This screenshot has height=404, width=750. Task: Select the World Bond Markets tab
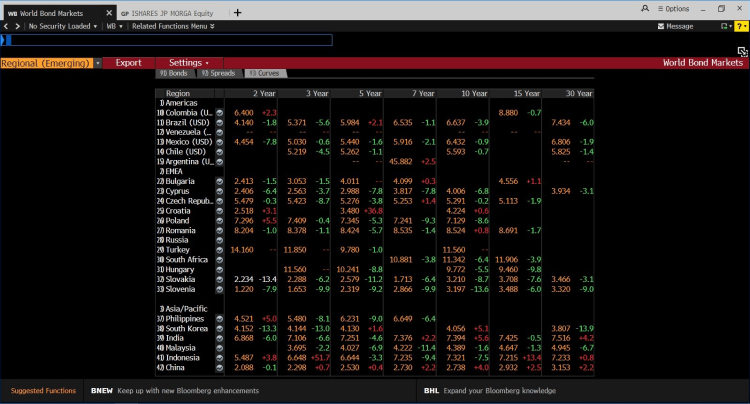[x=52, y=13]
